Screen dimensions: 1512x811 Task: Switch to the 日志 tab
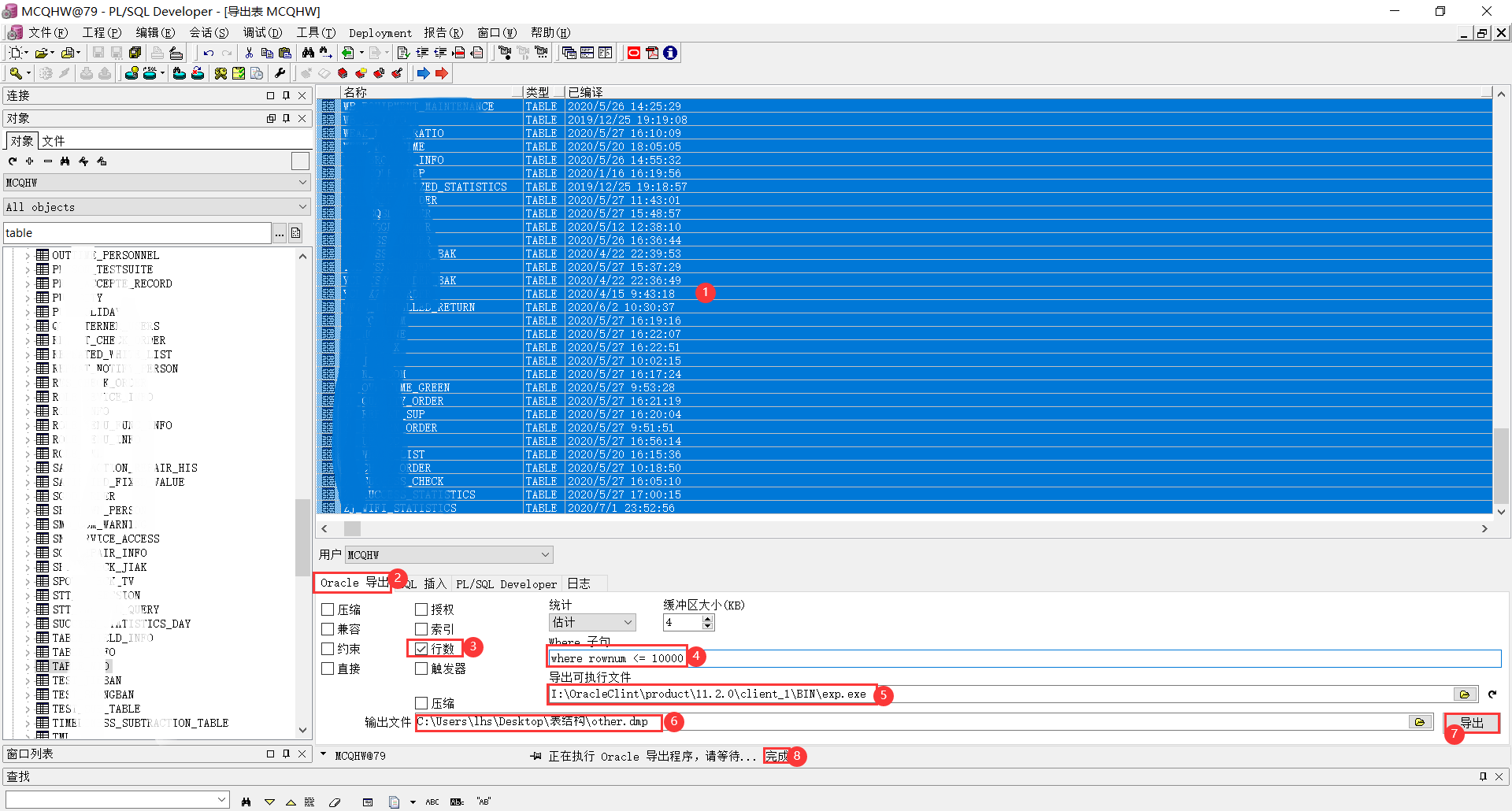click(x=579, y=583)
